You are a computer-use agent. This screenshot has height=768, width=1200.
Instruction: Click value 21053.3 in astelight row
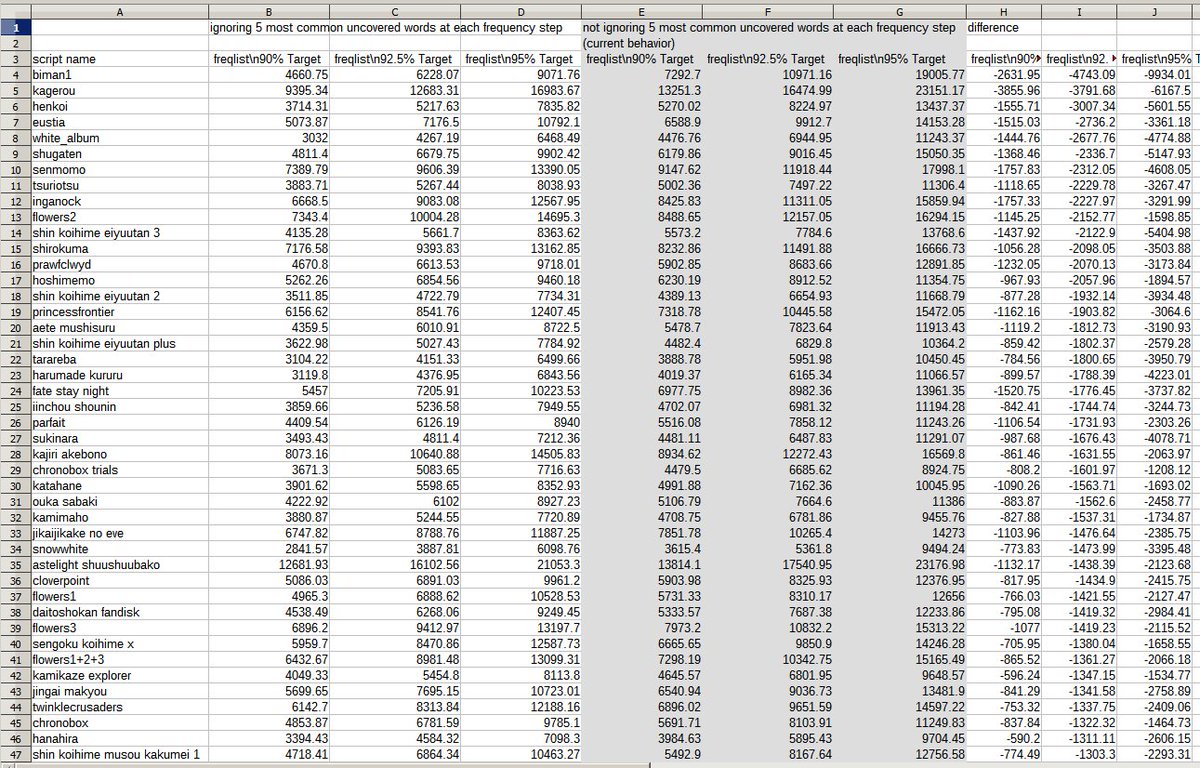pos(521,565)
